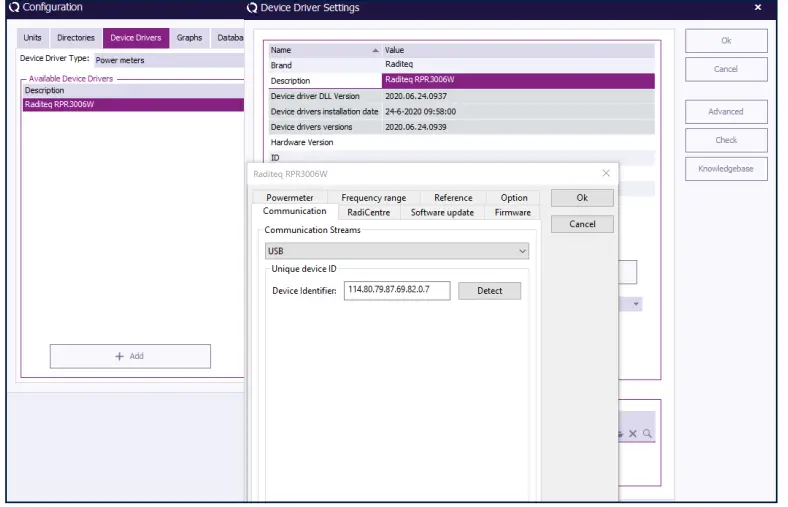Close the Raditeq RPR3006W dialog with X

pyautogui.click(x=605, y=173)
